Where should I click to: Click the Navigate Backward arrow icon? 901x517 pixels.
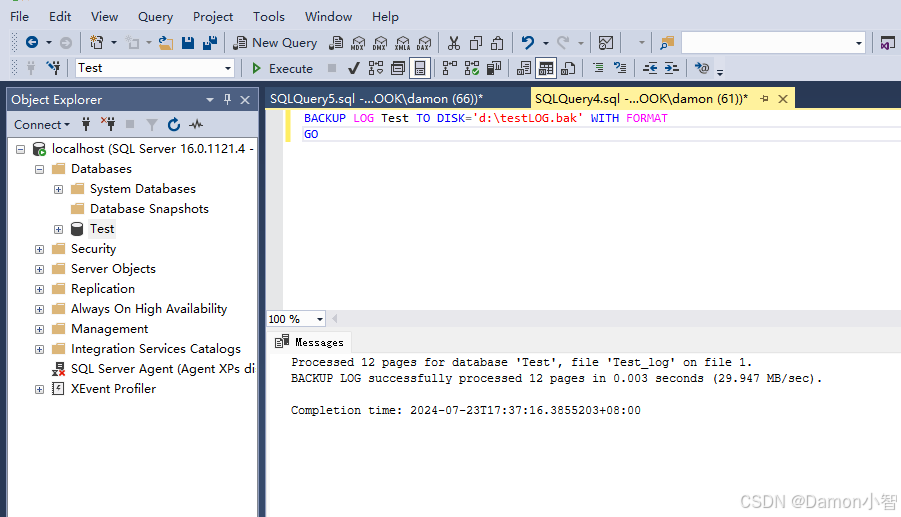tap(32, 43)
